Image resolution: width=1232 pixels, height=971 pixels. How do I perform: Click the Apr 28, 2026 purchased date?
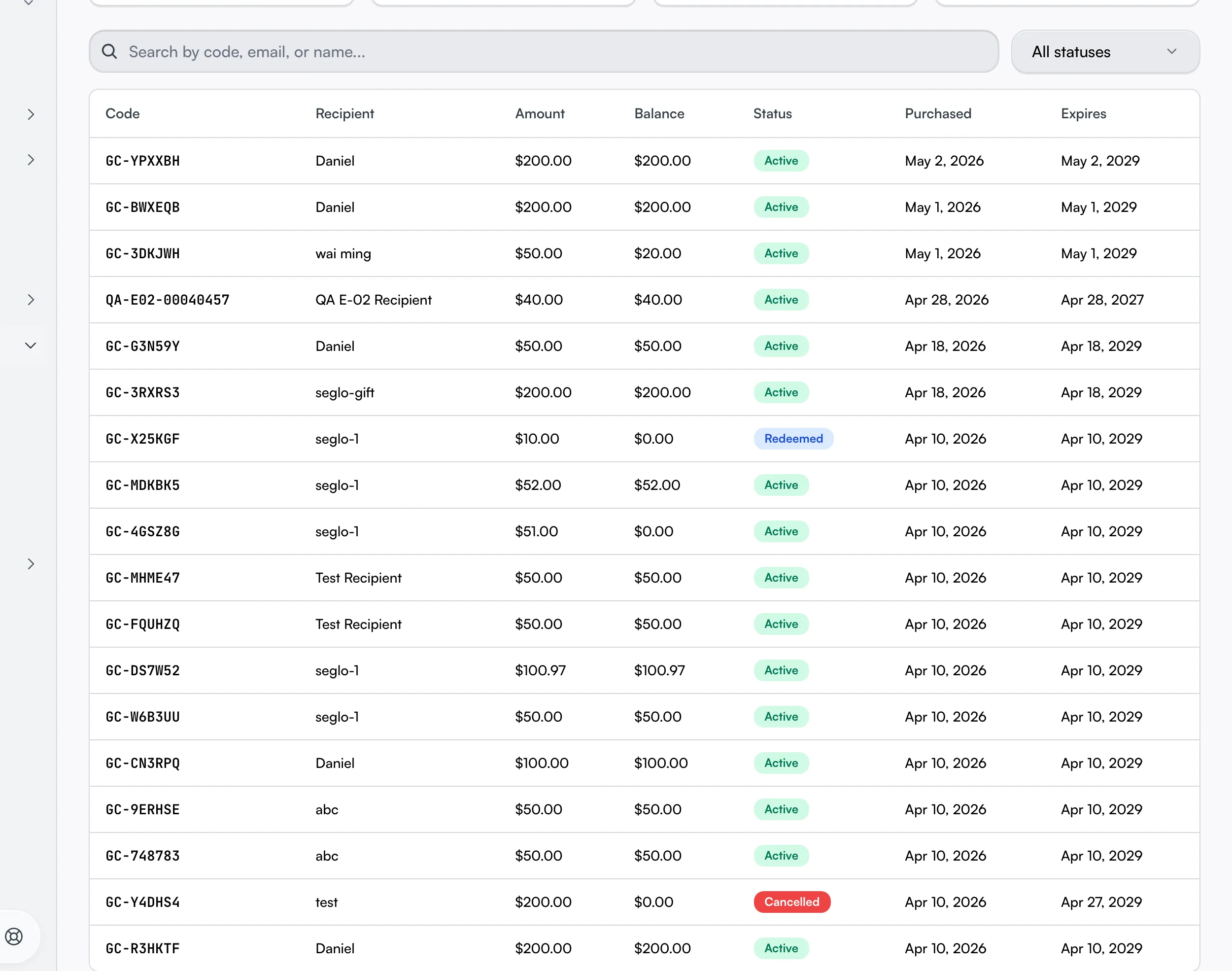[947, 300]
